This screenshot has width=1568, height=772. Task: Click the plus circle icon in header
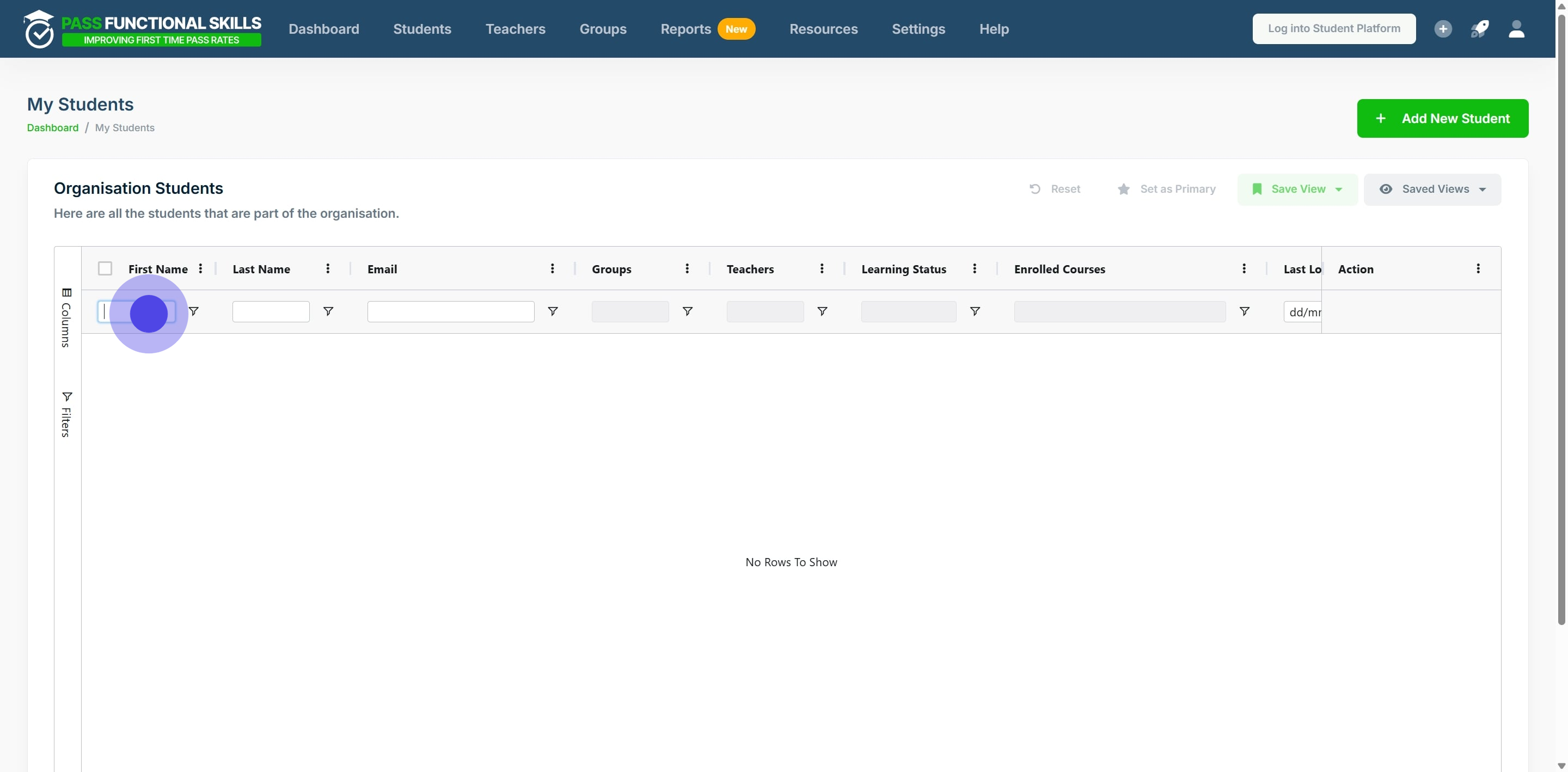click(1443, 29)
